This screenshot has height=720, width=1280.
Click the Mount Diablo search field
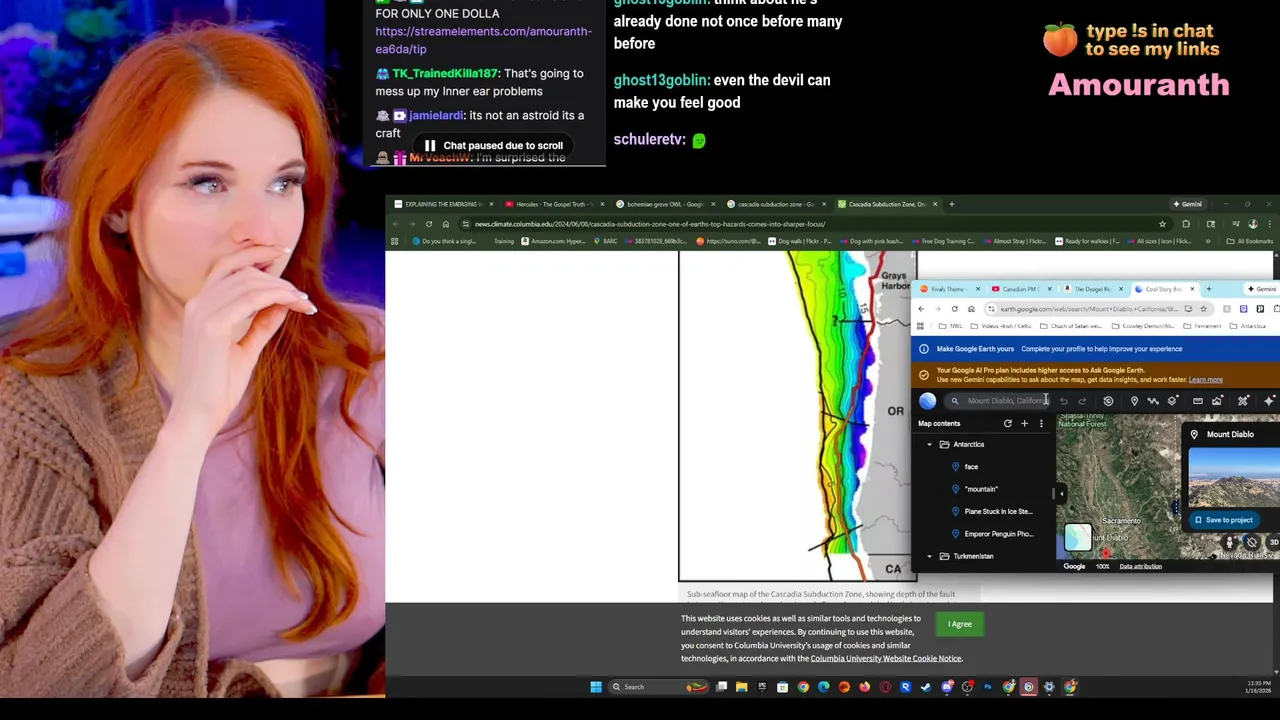coord(997,401)
